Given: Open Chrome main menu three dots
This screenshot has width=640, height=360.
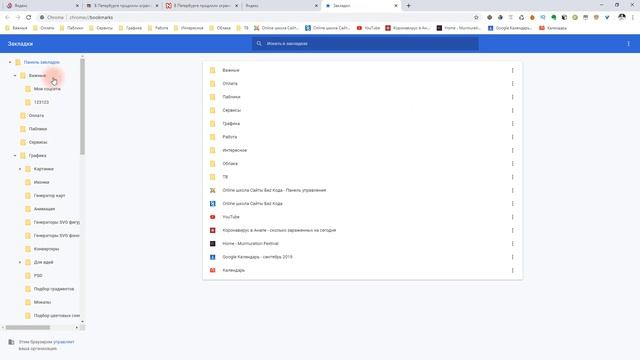Looking at the screenshot, I should [633, 18].
